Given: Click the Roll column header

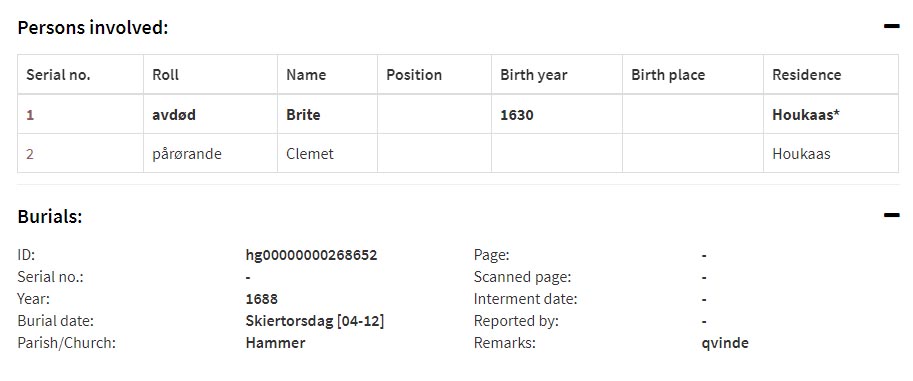Looking at the screenshot, I should [x=165, y=75].
